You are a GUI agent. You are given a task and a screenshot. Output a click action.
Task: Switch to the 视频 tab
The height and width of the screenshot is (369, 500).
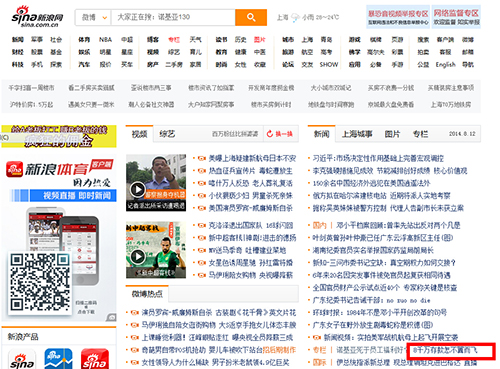tap(139, 134)
